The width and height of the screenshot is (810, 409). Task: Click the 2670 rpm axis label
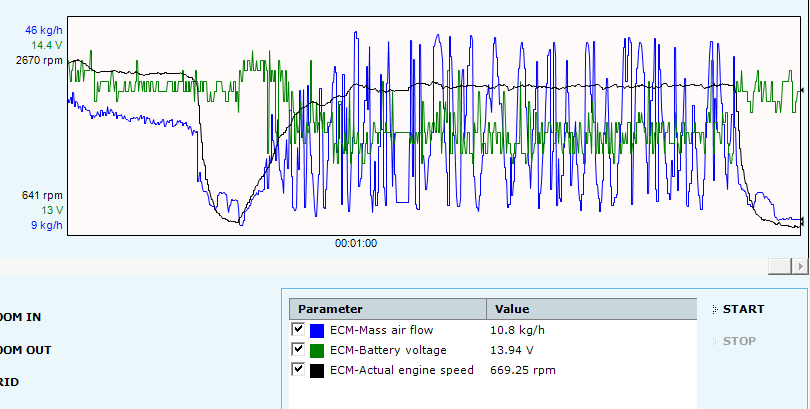tap(40, 60)
